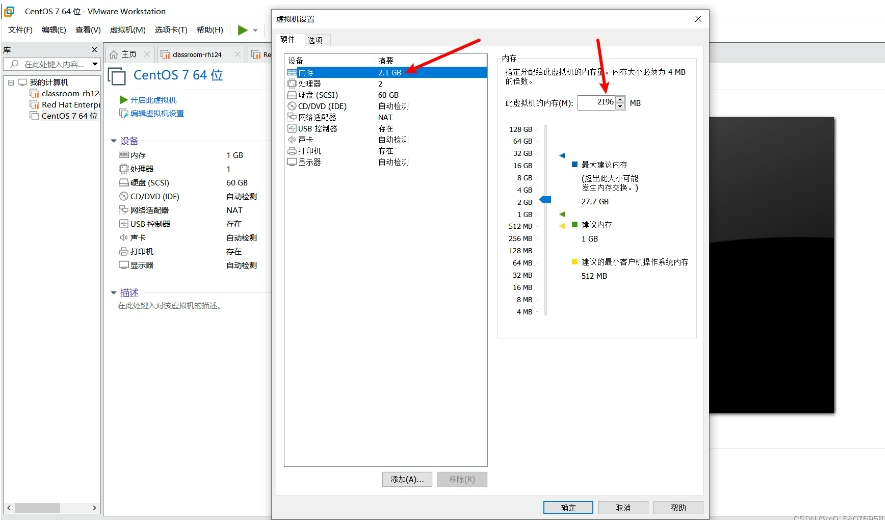Click the 移除(R) remove button
The image size is (885, 520).
462,479
